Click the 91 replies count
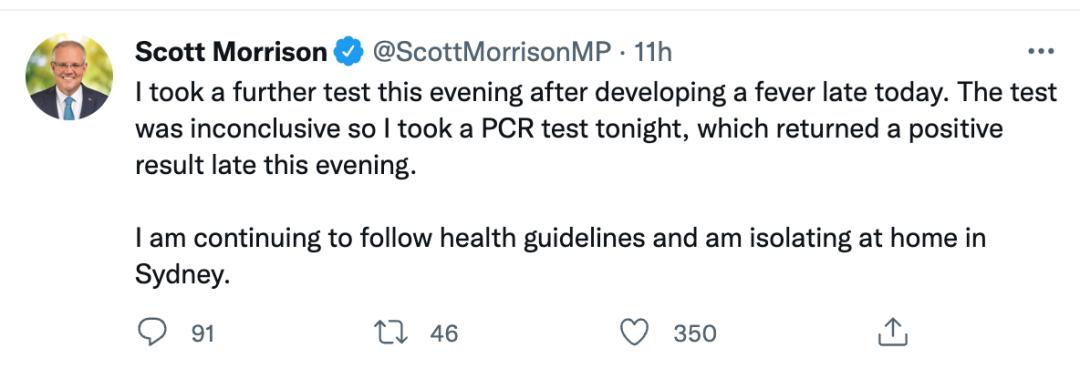Image resolution: width=1080 pixels, height=379 pixels. point(202,334)
